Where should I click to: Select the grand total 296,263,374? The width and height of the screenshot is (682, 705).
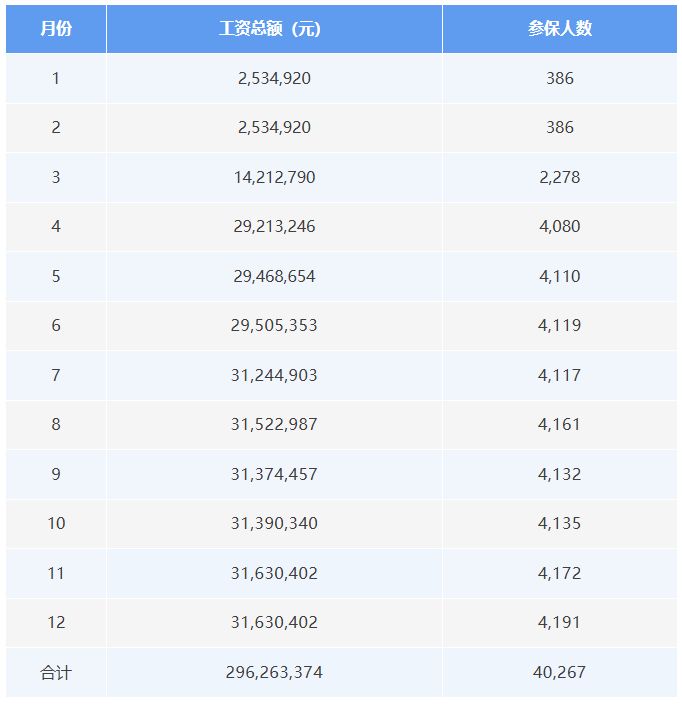274,673
